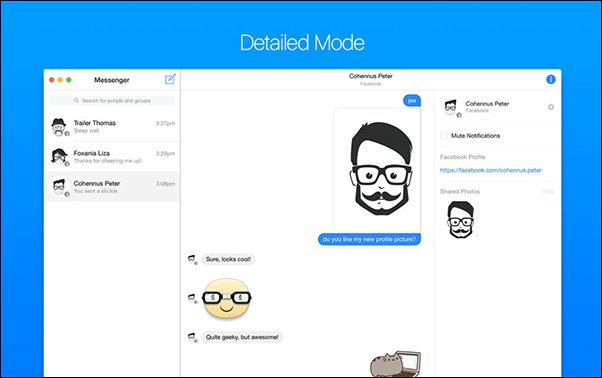Click the yellow glasses emoji sticker
The image size is (602, 378).
point(227,298)
